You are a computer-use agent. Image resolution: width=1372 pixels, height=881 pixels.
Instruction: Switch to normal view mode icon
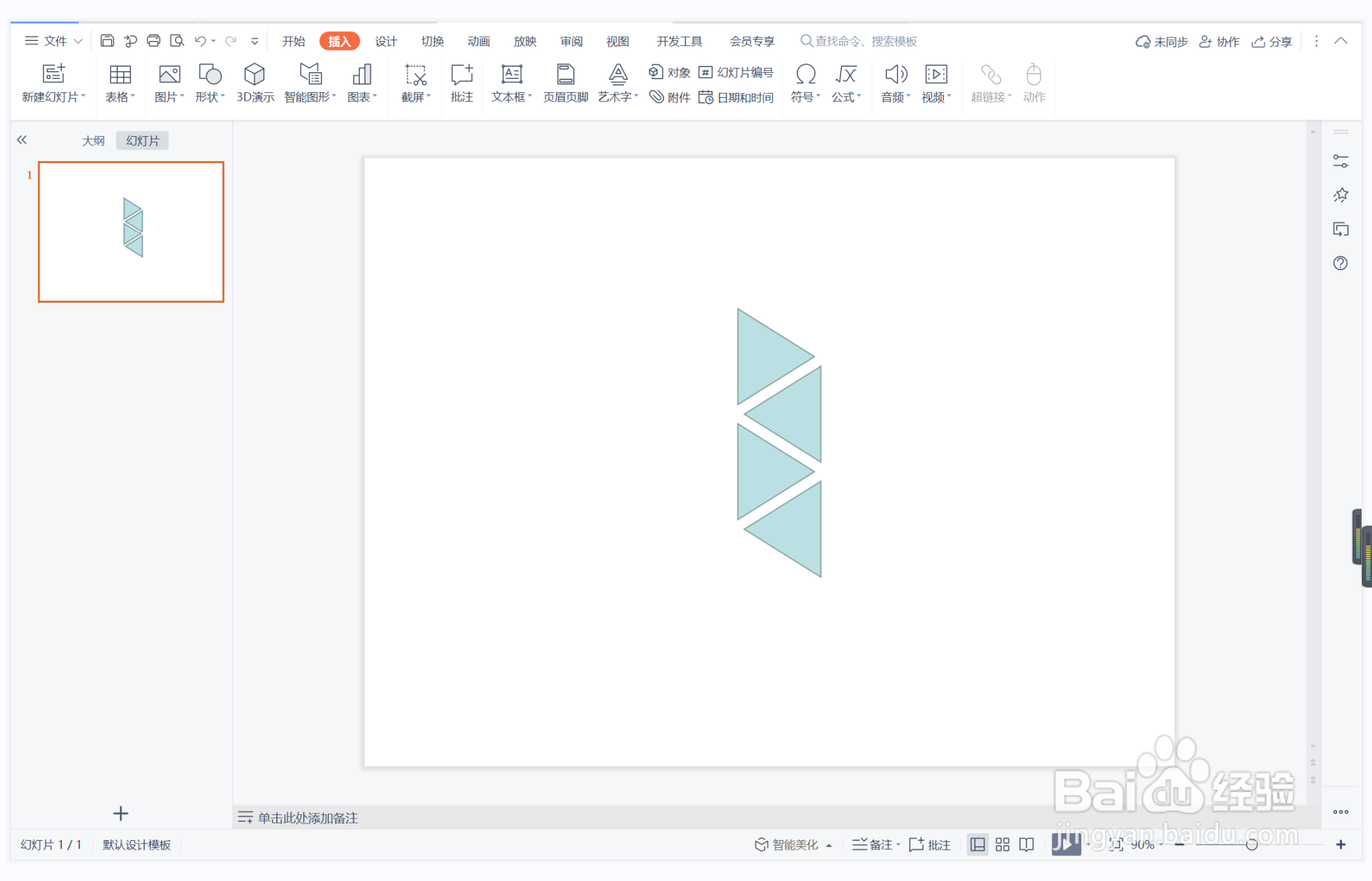click(x=977, y=844)
